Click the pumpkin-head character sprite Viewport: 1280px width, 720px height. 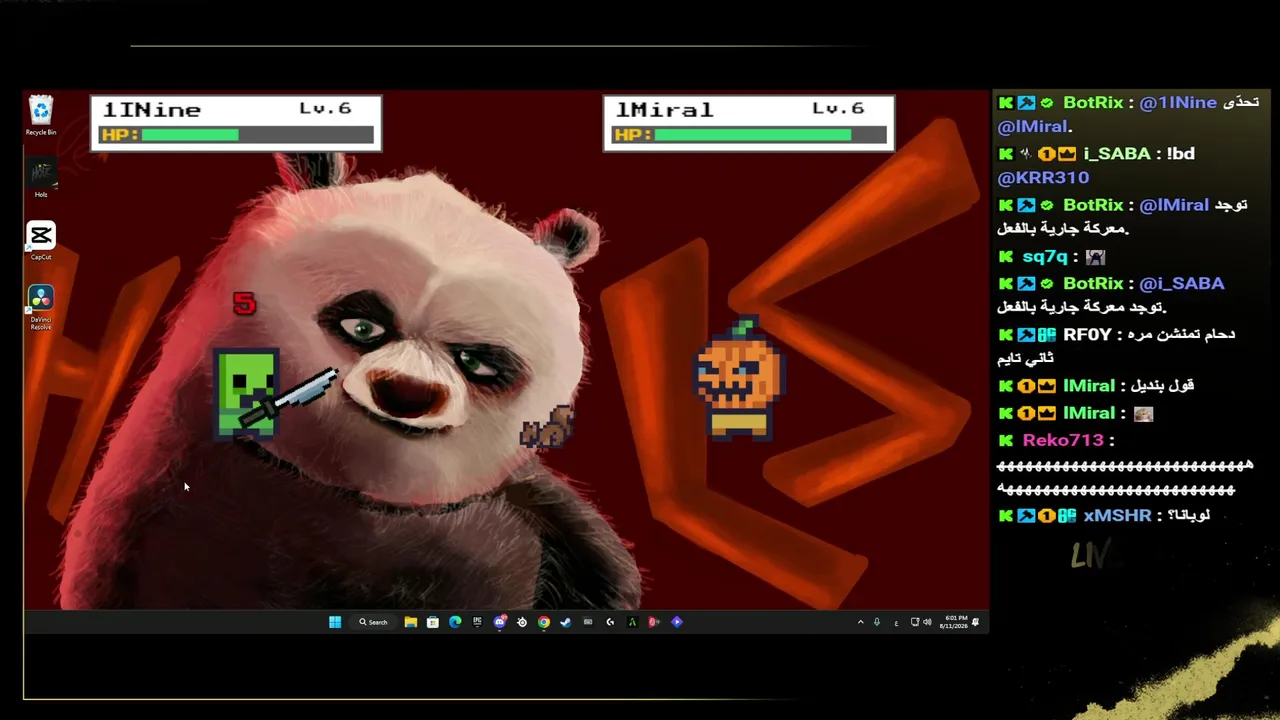click(x=739, y=378)
